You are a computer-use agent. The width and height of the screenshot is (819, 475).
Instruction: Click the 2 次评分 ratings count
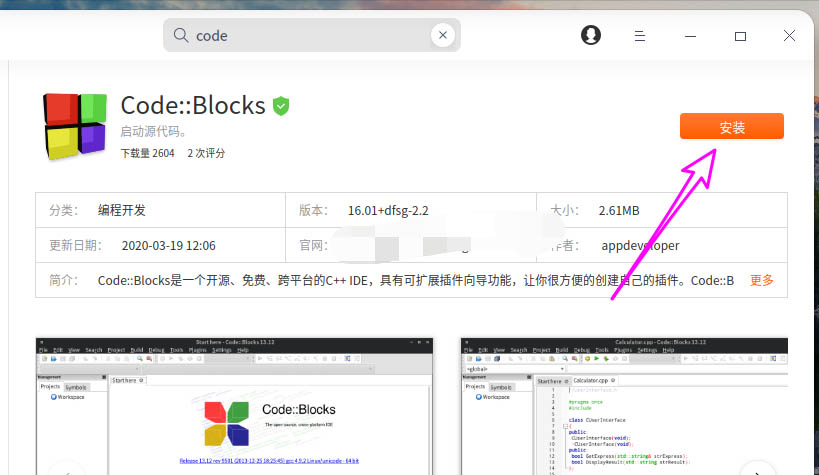(206, 153)
